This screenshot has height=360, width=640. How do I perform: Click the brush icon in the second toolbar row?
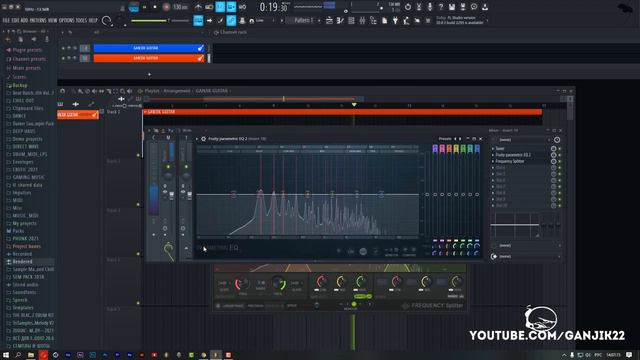220,20
